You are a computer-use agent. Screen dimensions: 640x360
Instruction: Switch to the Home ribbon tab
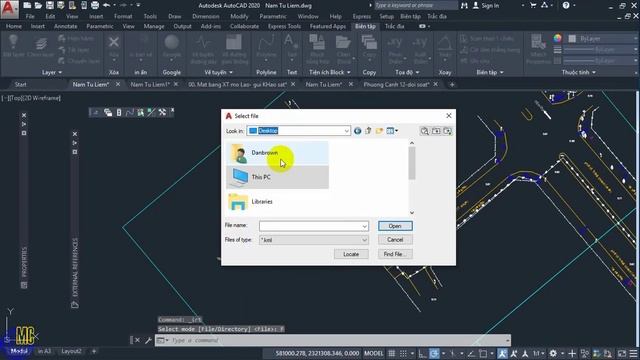click(x=14, y=26)
